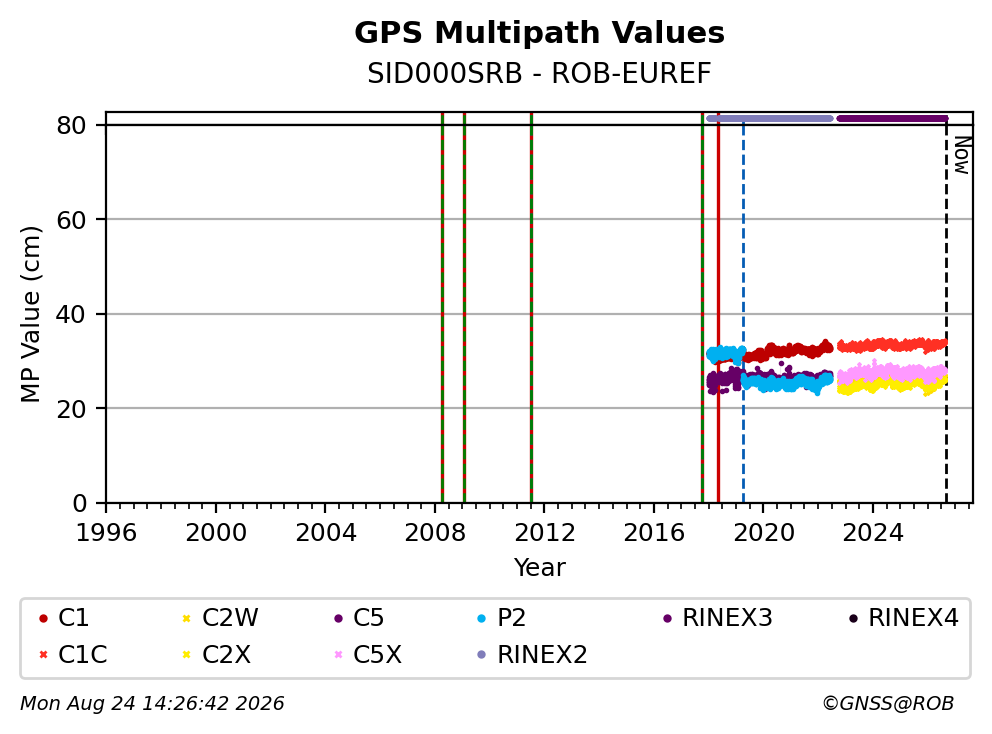Select the C2W legend entry
This screenshot has width=992, height=734.
pyautogui.click(x=220, y=618)
